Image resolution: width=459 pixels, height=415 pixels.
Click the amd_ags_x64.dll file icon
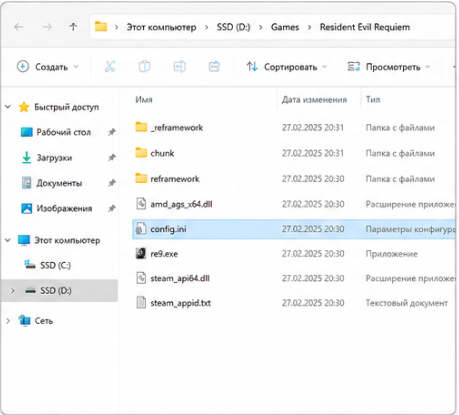141,204
